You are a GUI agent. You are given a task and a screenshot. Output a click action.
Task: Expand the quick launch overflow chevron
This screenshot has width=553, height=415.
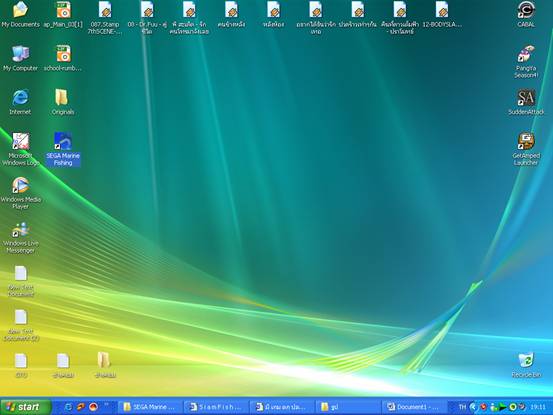pyautogui.click(x=106, y=405)
